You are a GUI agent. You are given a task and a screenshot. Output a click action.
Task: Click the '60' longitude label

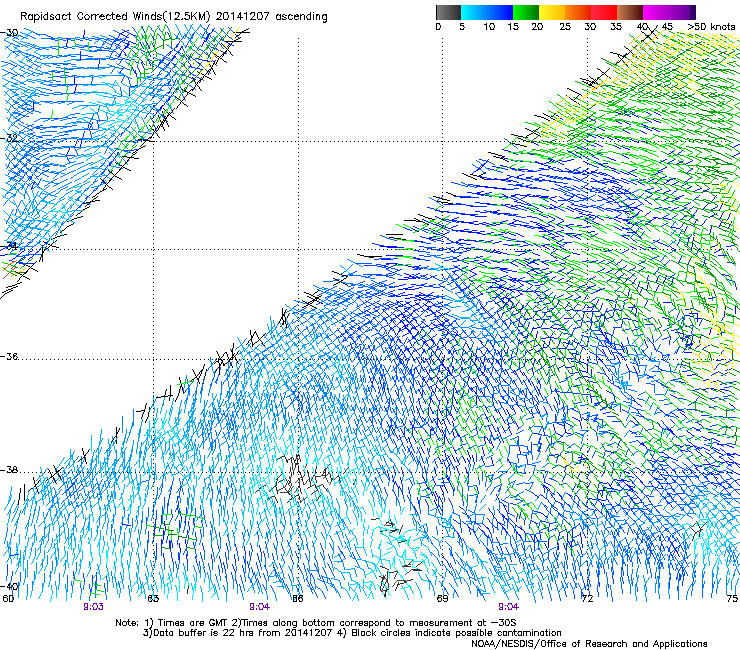coord(8,599)
